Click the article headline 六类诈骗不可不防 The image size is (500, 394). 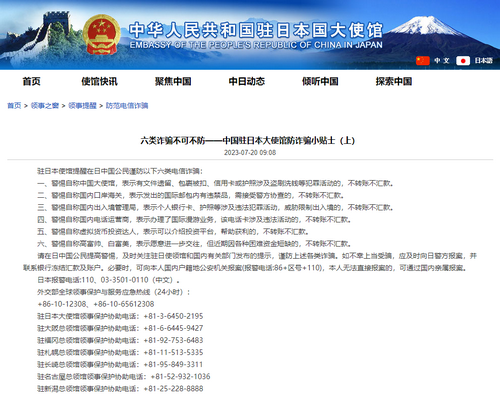[x=248, y=140]
